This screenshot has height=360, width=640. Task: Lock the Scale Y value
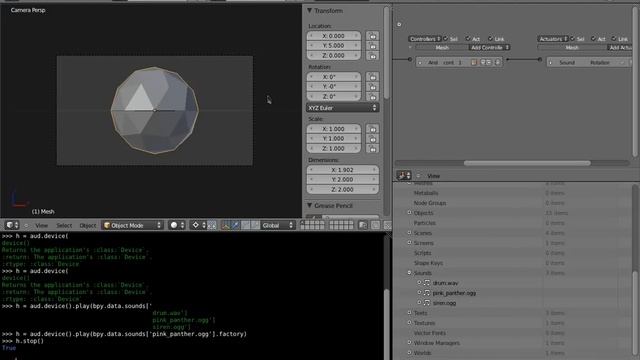(x=372, y=139)
